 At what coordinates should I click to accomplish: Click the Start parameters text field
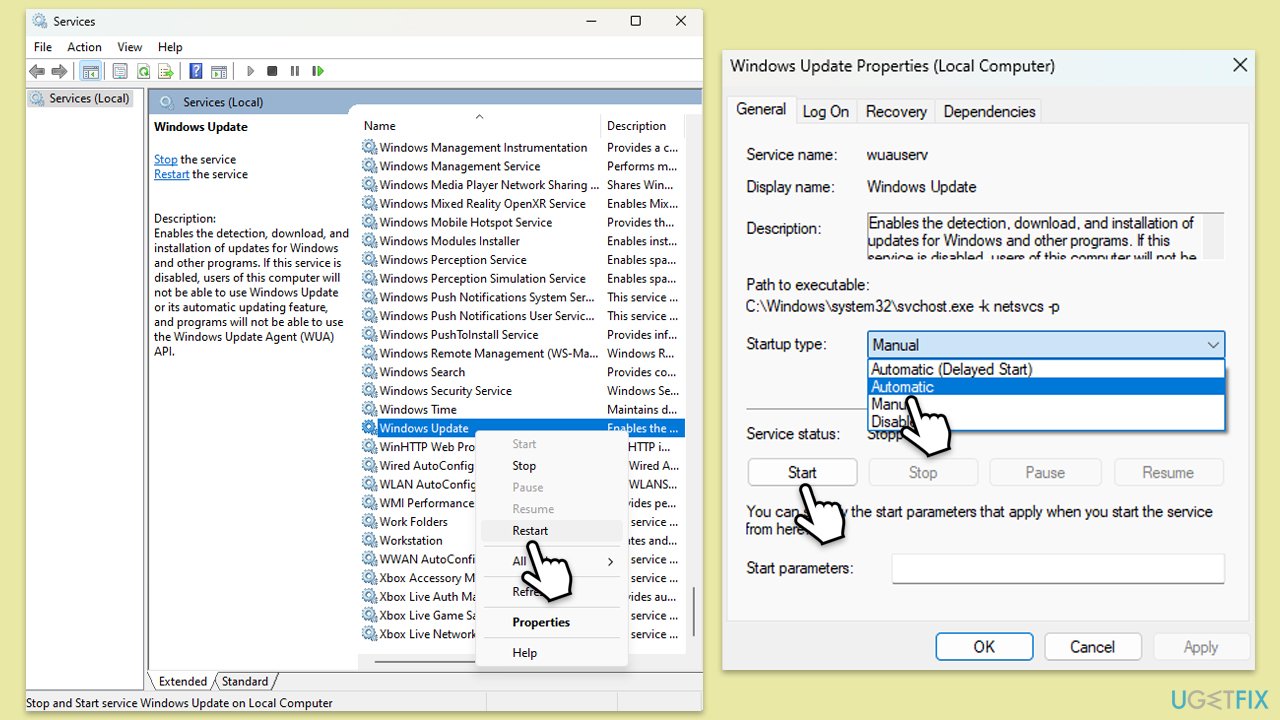click(1057, 569)
